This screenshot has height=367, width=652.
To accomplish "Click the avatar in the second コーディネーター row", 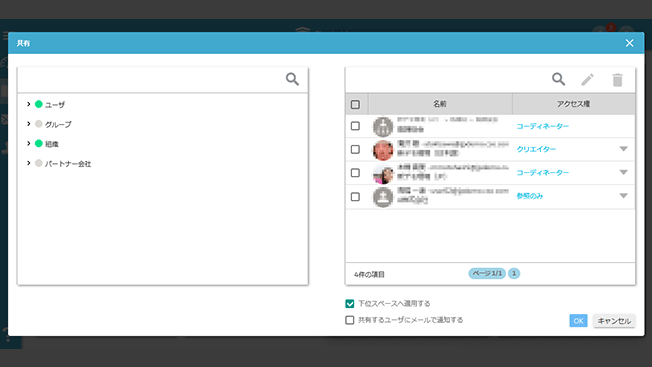I will (x=383, y=173).
